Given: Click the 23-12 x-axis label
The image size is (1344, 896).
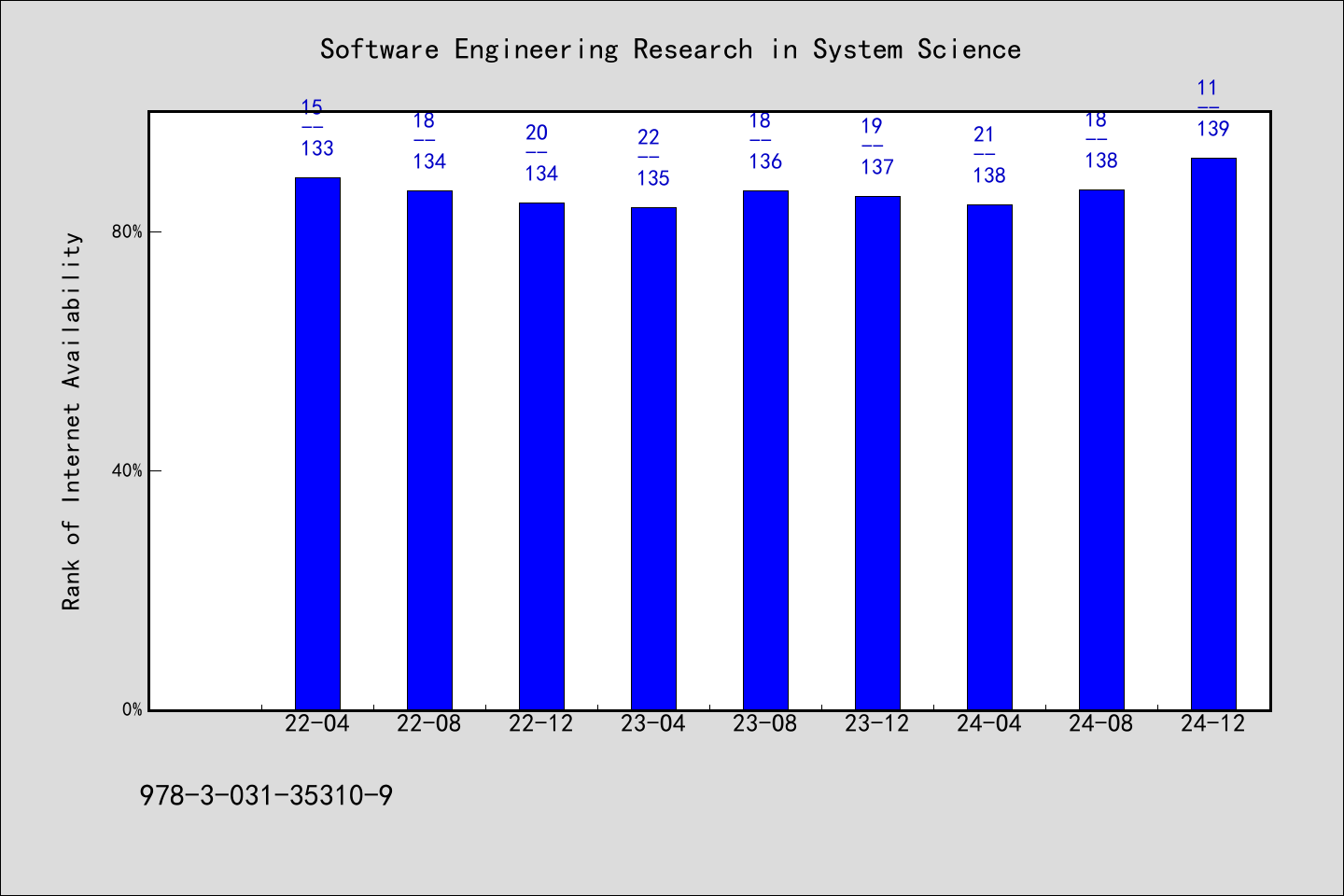Looking at the screenshot, I should click(x=877, y=724).
